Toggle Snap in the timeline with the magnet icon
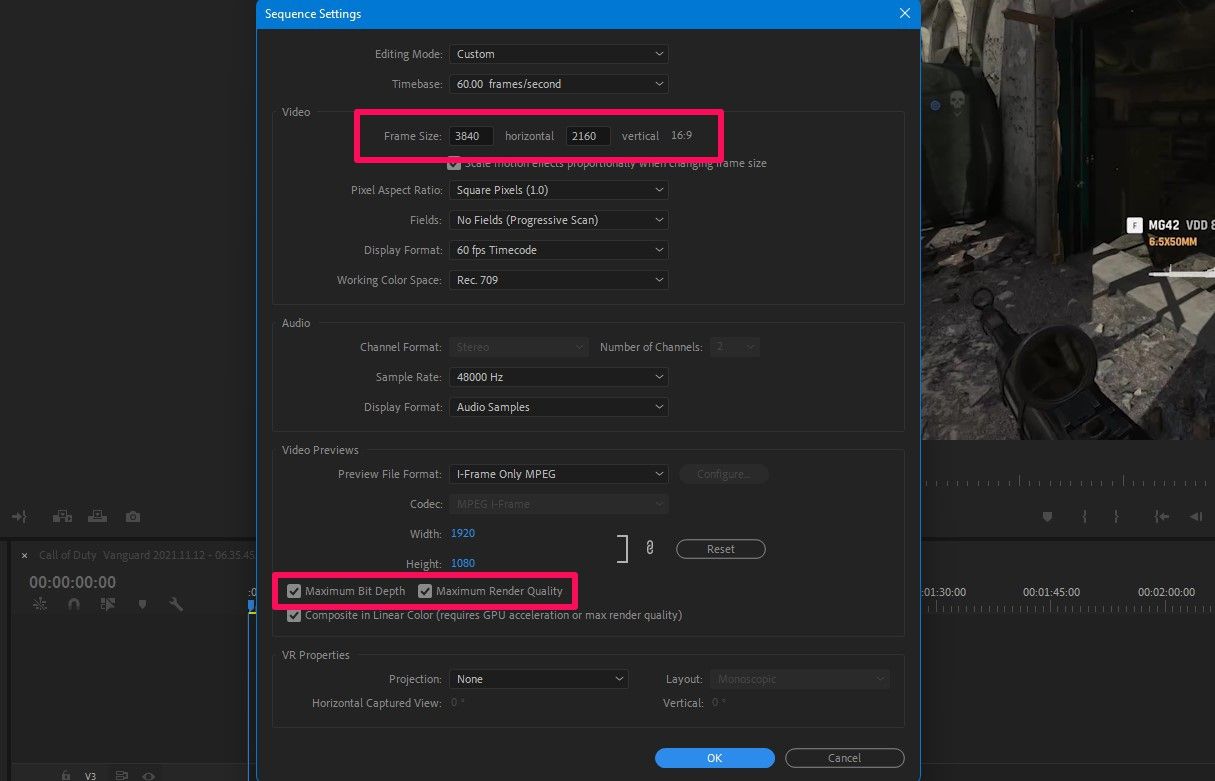 pyautogui.click(x=73, y=604)
